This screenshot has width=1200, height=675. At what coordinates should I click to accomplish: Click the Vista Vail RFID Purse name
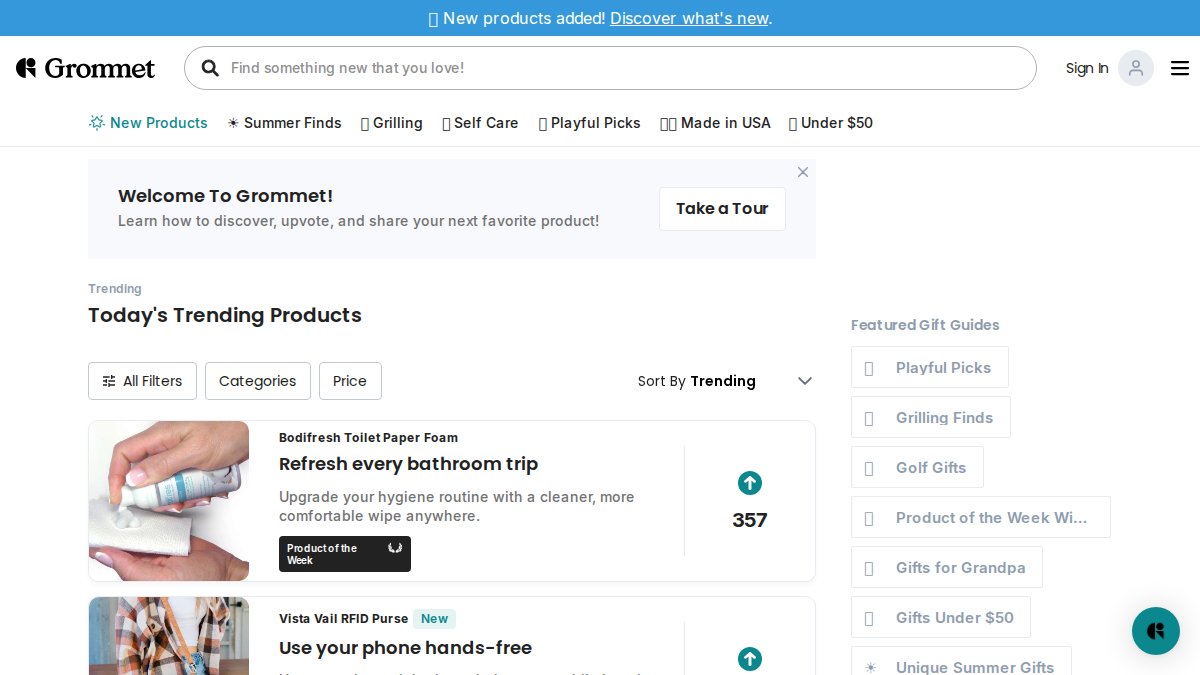(343, 619)
